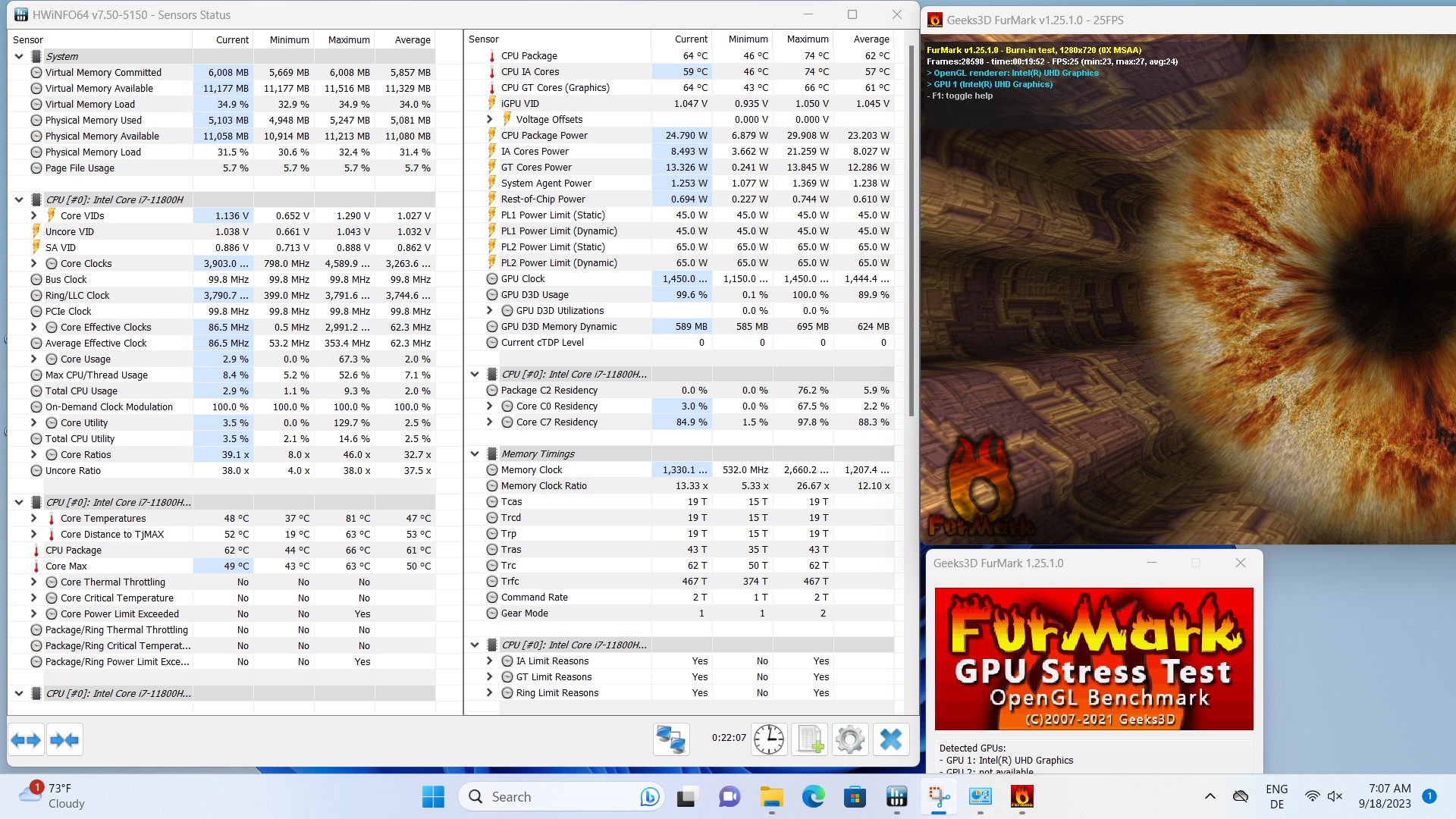Select the Core Thermal Throttling row
Viewport: 1456px width, 819px height.
(221, 582)
